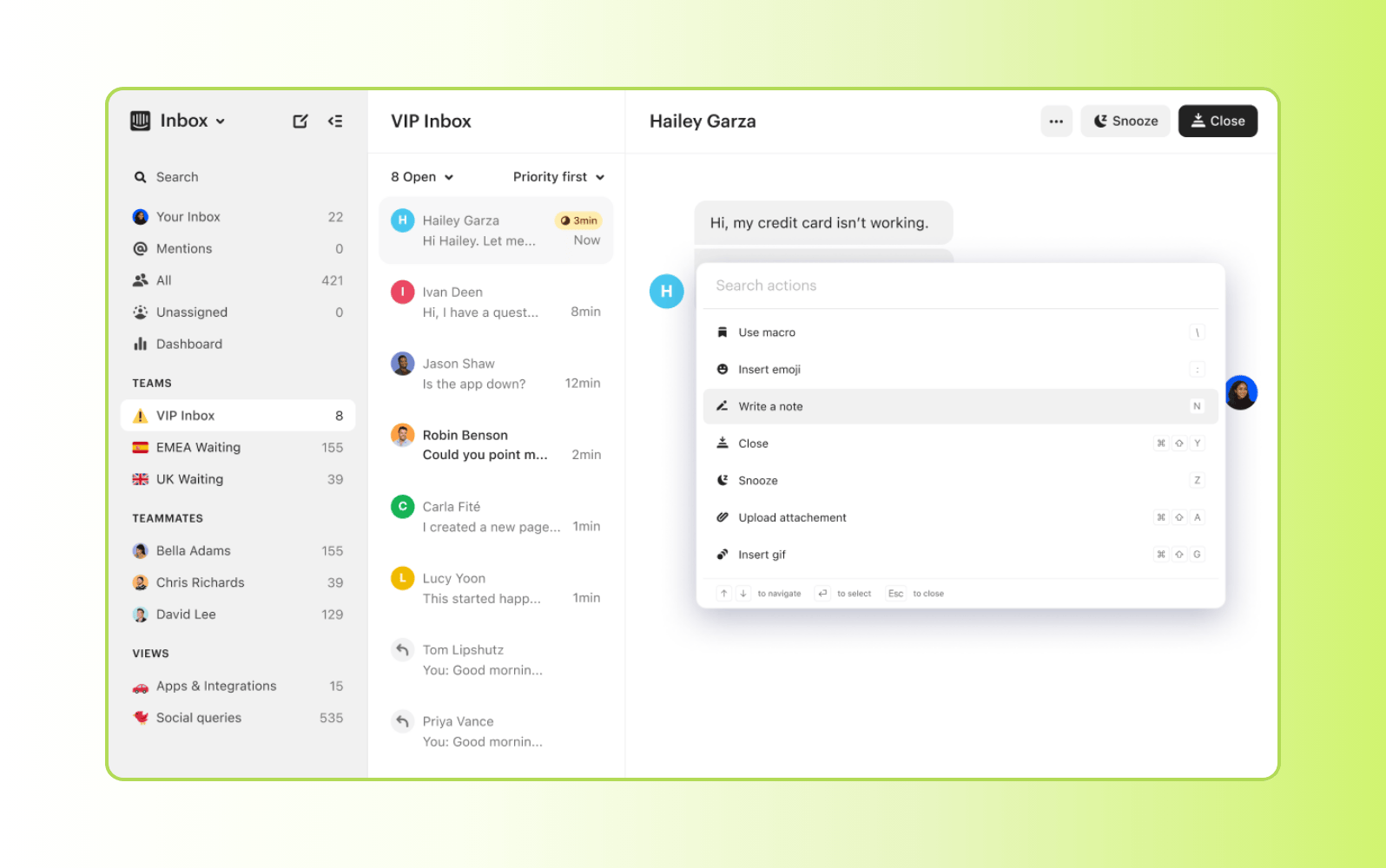Expand the 8 Open filter dropdown

point(422,177)
